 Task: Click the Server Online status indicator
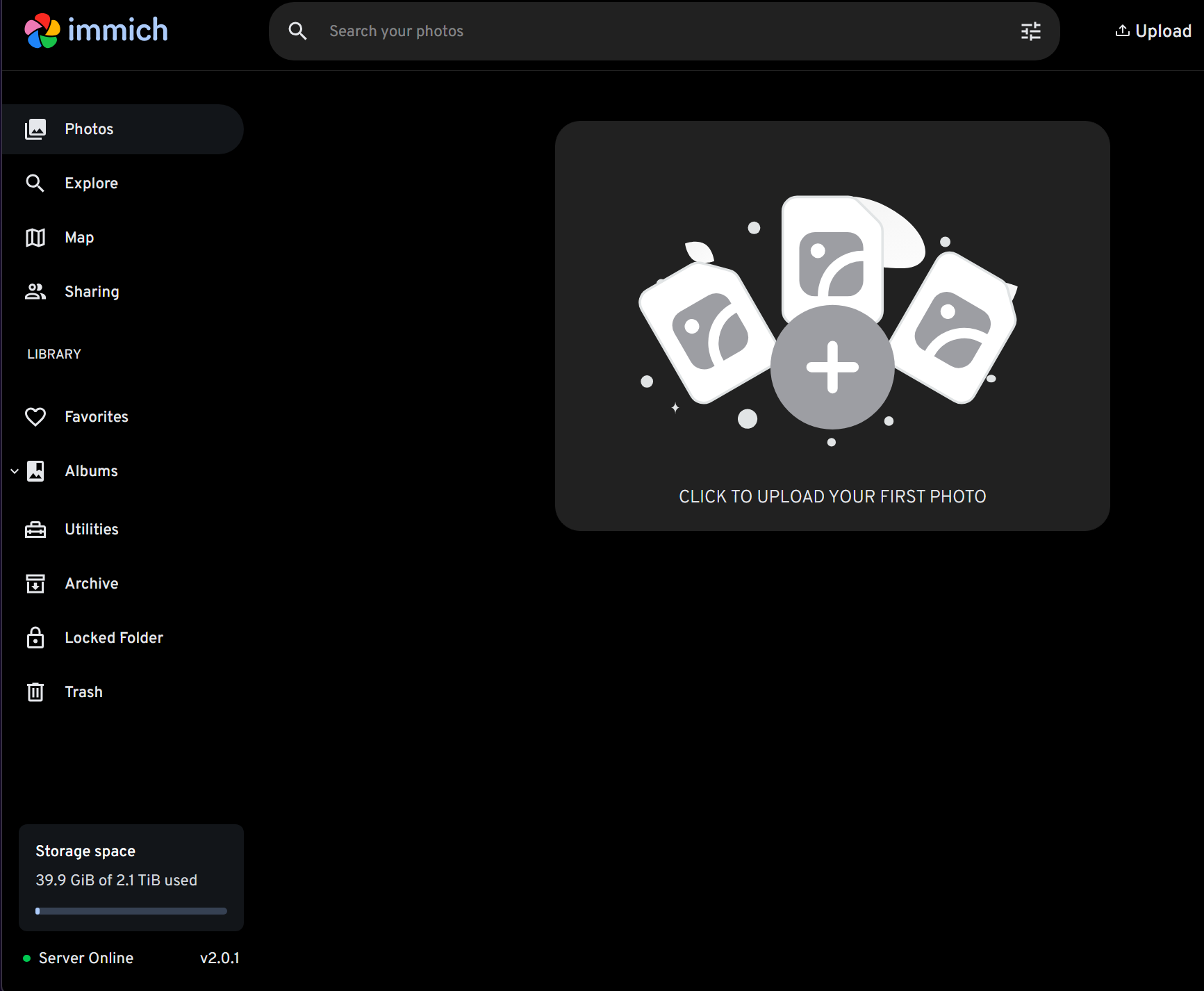coord(28,958)
